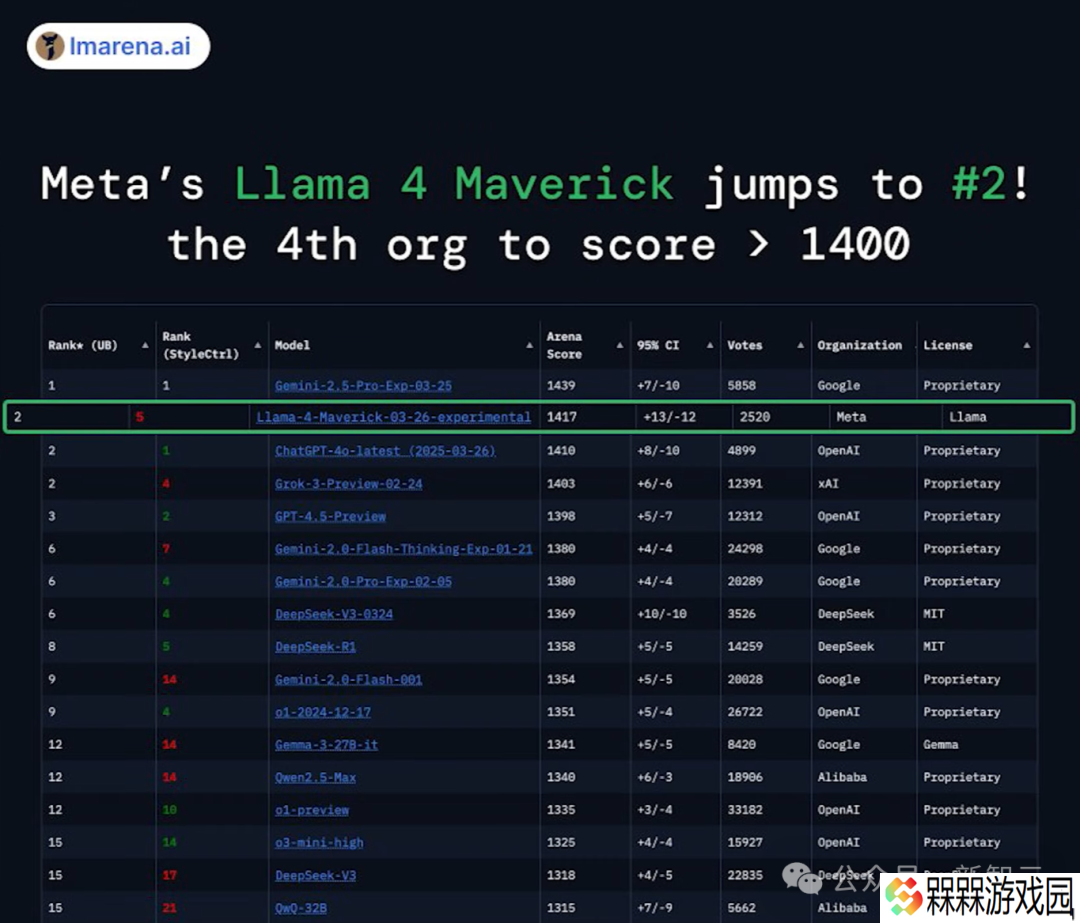This screenshot has width=1080, height=923.
Task: Select the votes value 12391
Action: tap(745, 484)
